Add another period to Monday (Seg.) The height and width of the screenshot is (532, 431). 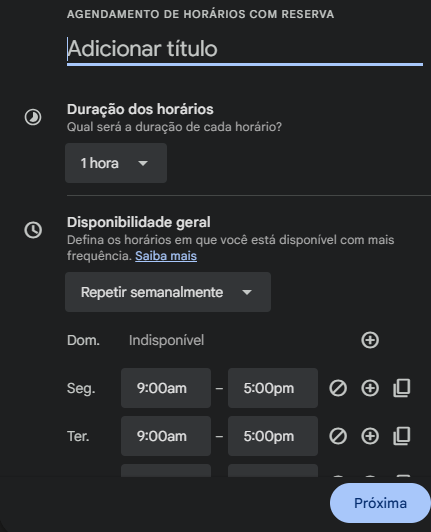pos(370,388)
